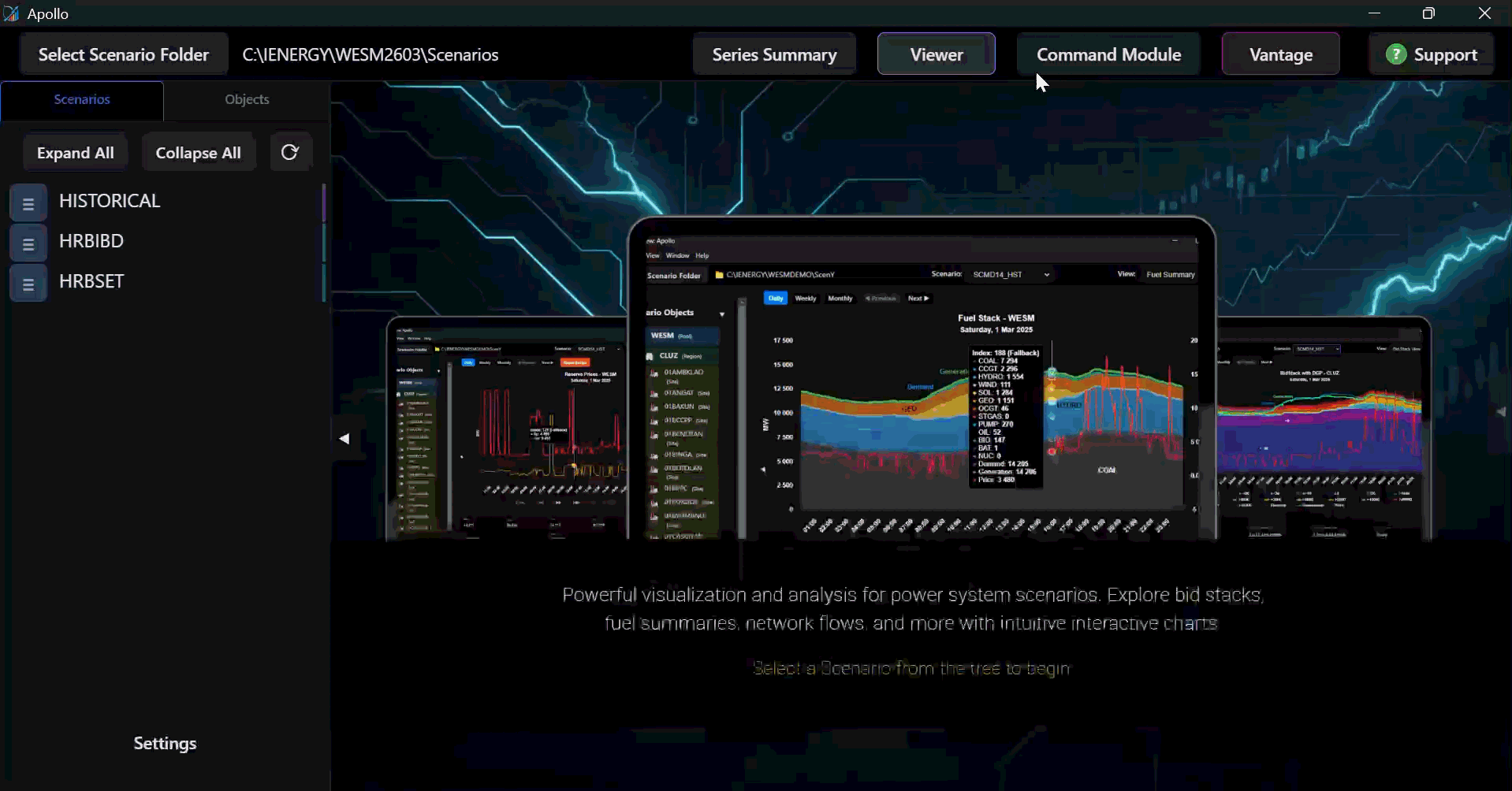Click the Apollo app logo icon
This screenshot has width=1512, height=791.
tap(11, 13)
